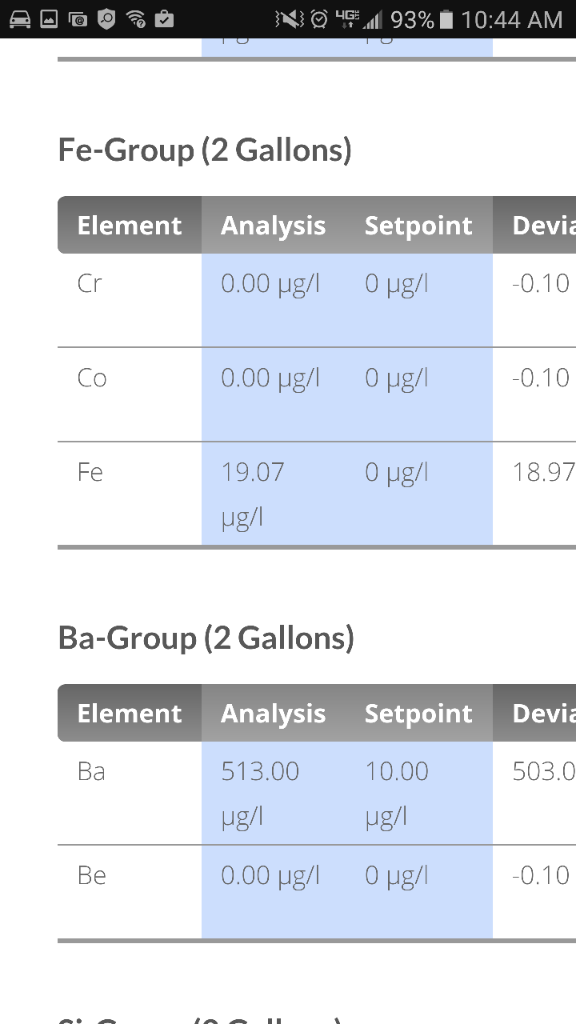
Task: Tap the image notification icon
Action: 49,19
